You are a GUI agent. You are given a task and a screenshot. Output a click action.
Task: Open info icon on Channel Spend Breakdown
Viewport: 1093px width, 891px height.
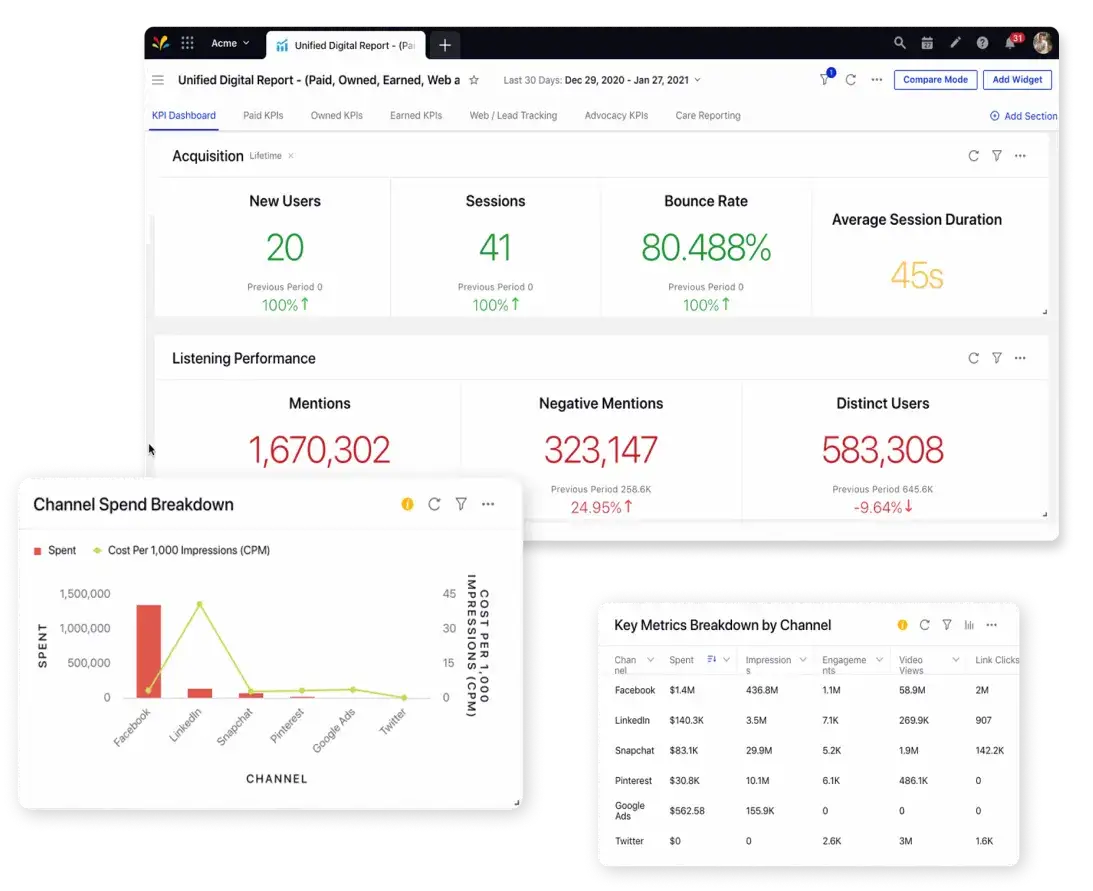407,504
